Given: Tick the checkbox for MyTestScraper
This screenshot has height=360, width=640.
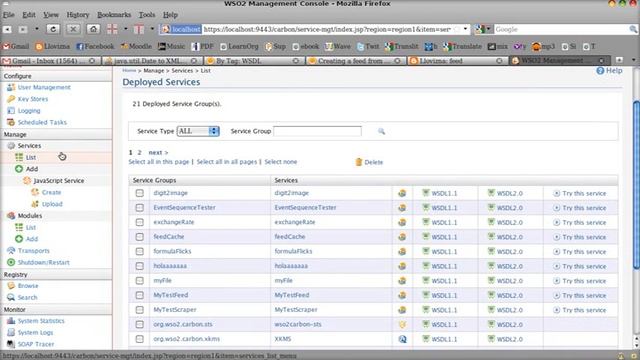Looking at the screenshot, I should click(140, 310).
